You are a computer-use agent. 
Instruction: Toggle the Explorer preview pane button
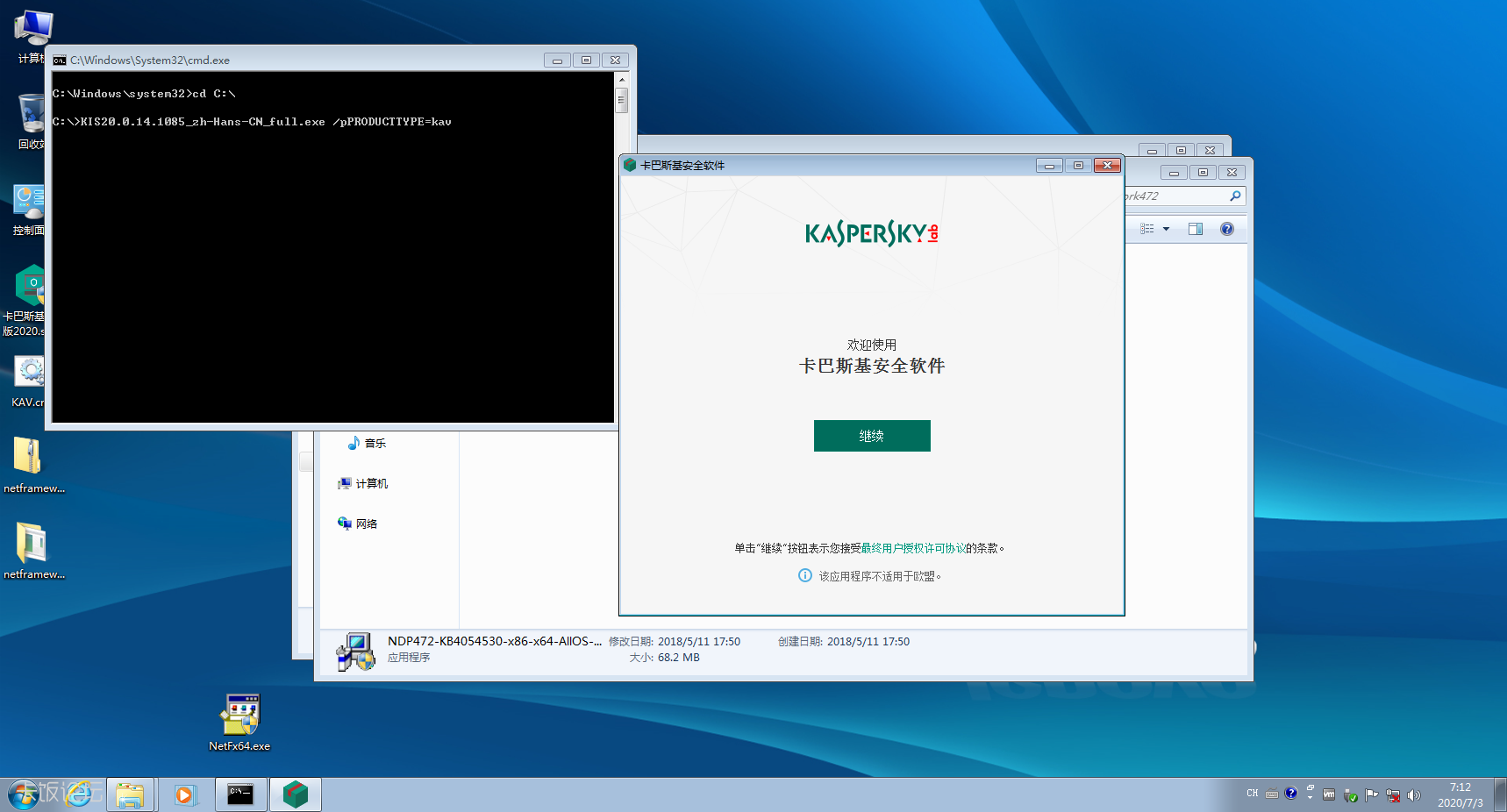(1195, 229)
